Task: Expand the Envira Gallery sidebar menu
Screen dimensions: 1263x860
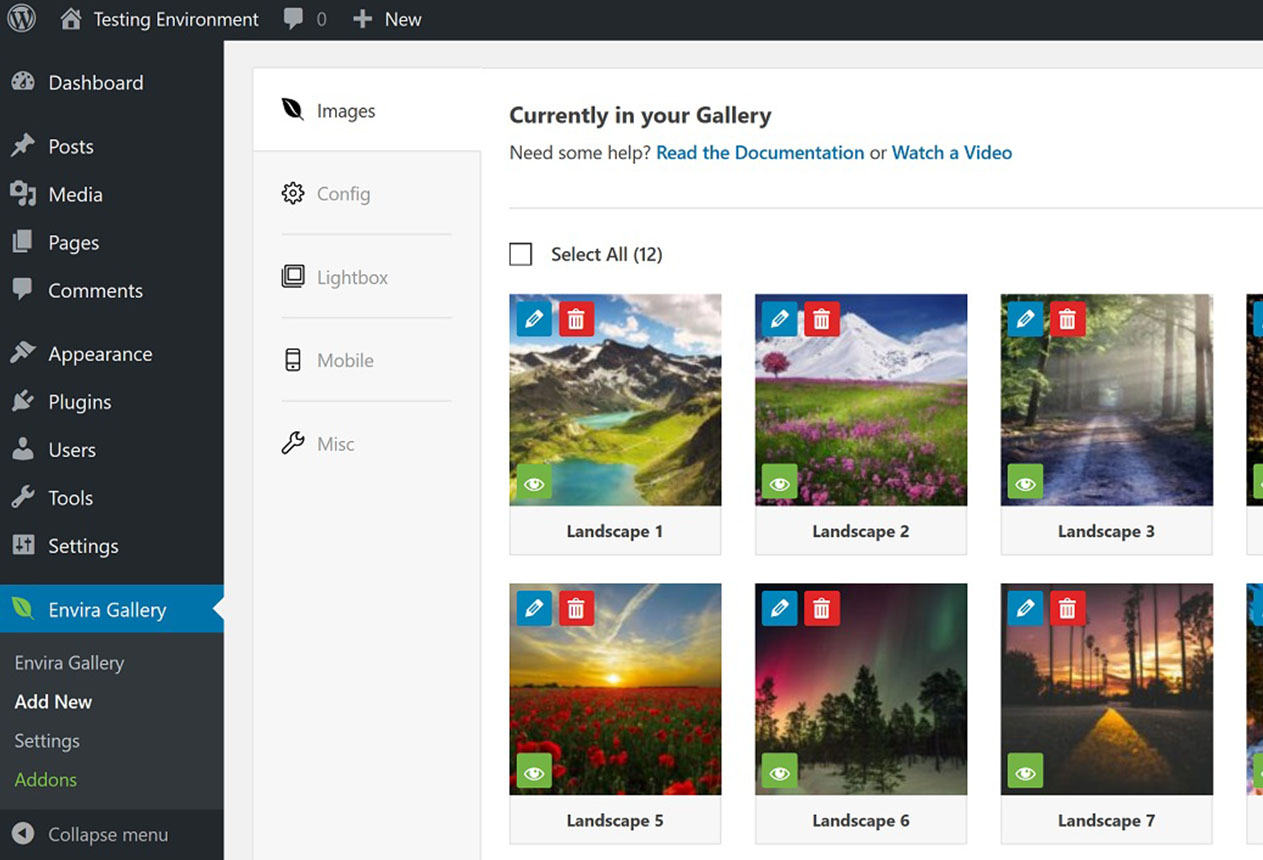Action: tap(107, 610)
